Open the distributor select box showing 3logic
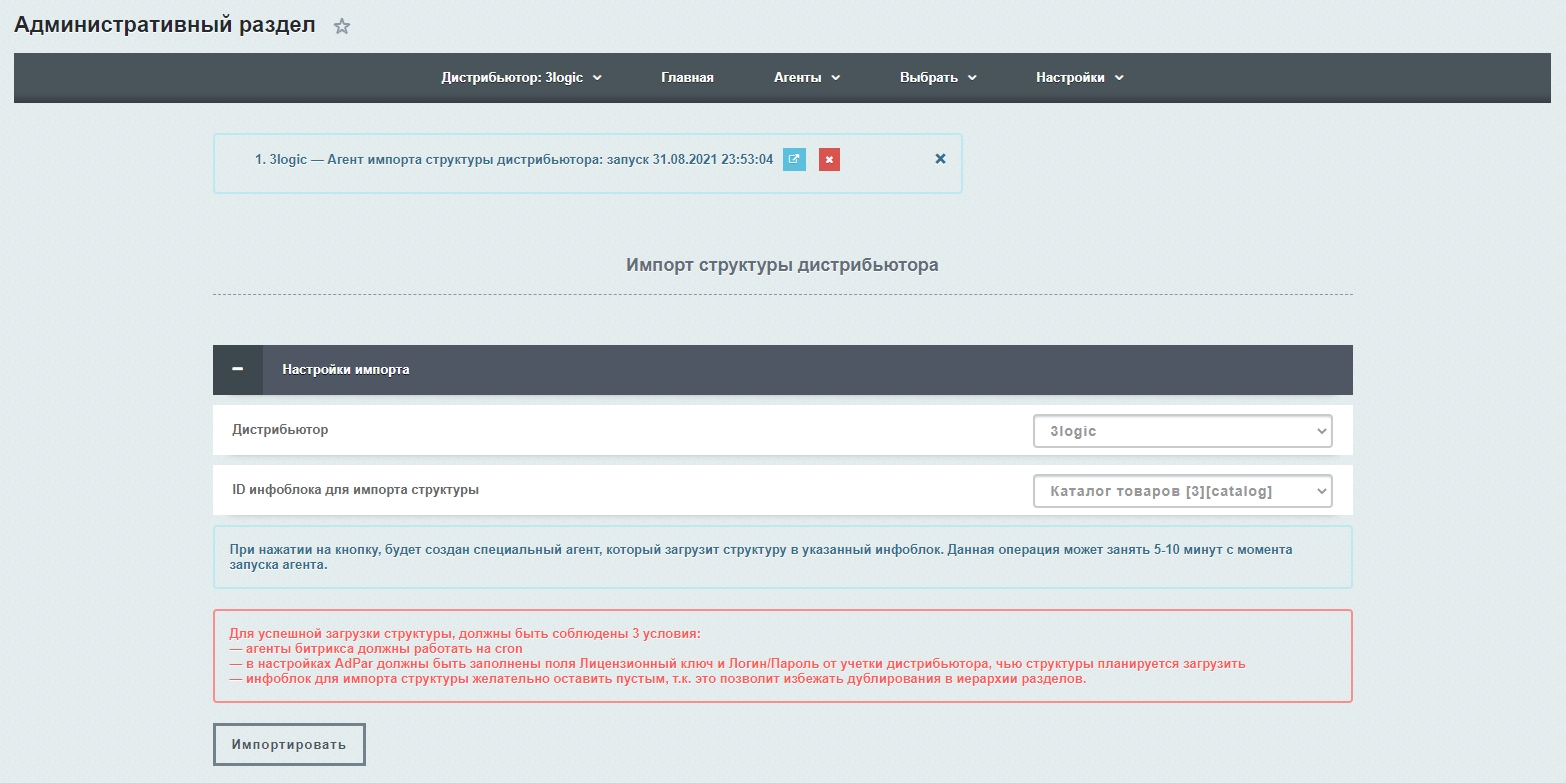Image resolution: width=1566 pixels, height=783 pixels. (x=1182, y=431)
